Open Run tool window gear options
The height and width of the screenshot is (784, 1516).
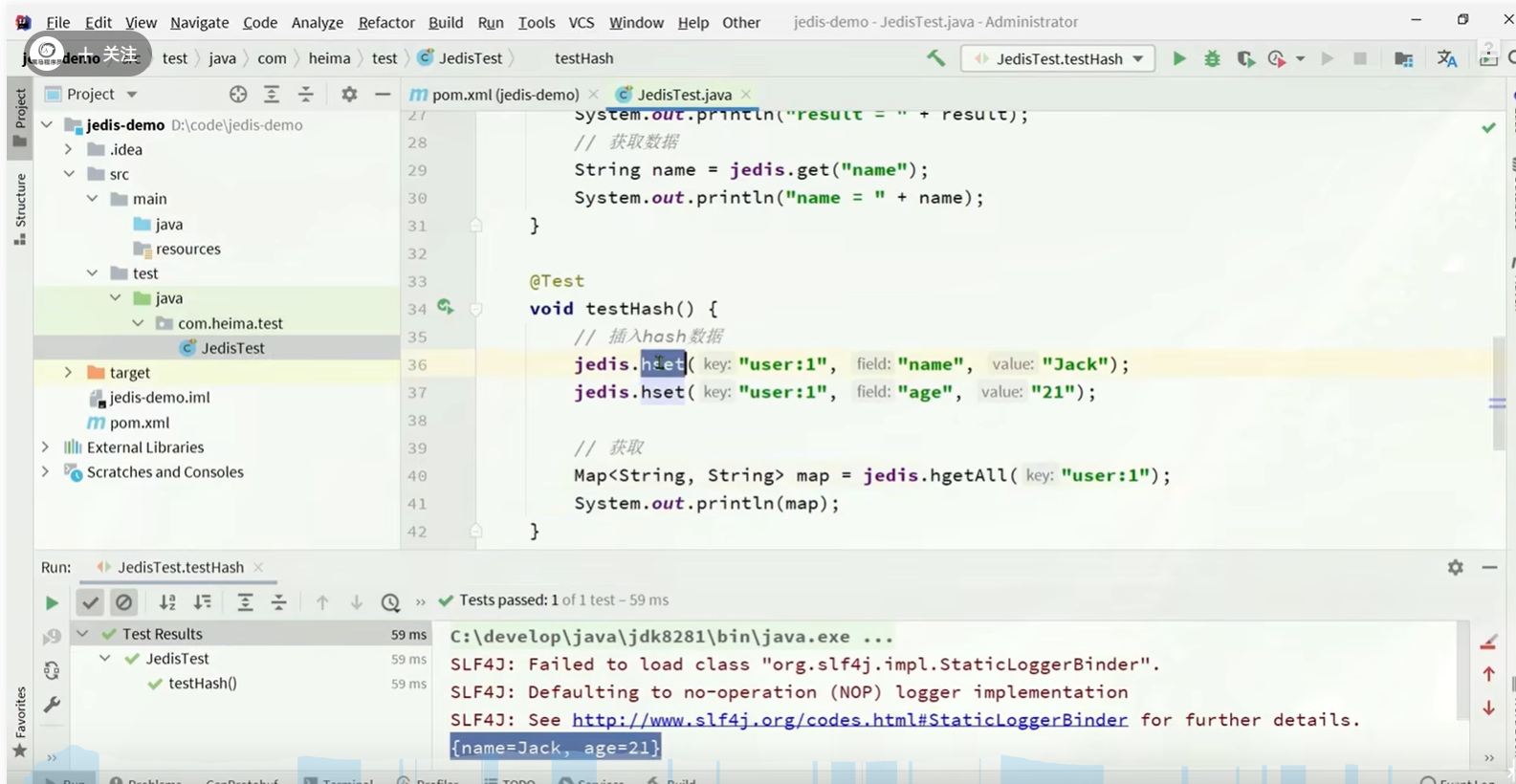pyautogui.click(x=1456, y=567)
